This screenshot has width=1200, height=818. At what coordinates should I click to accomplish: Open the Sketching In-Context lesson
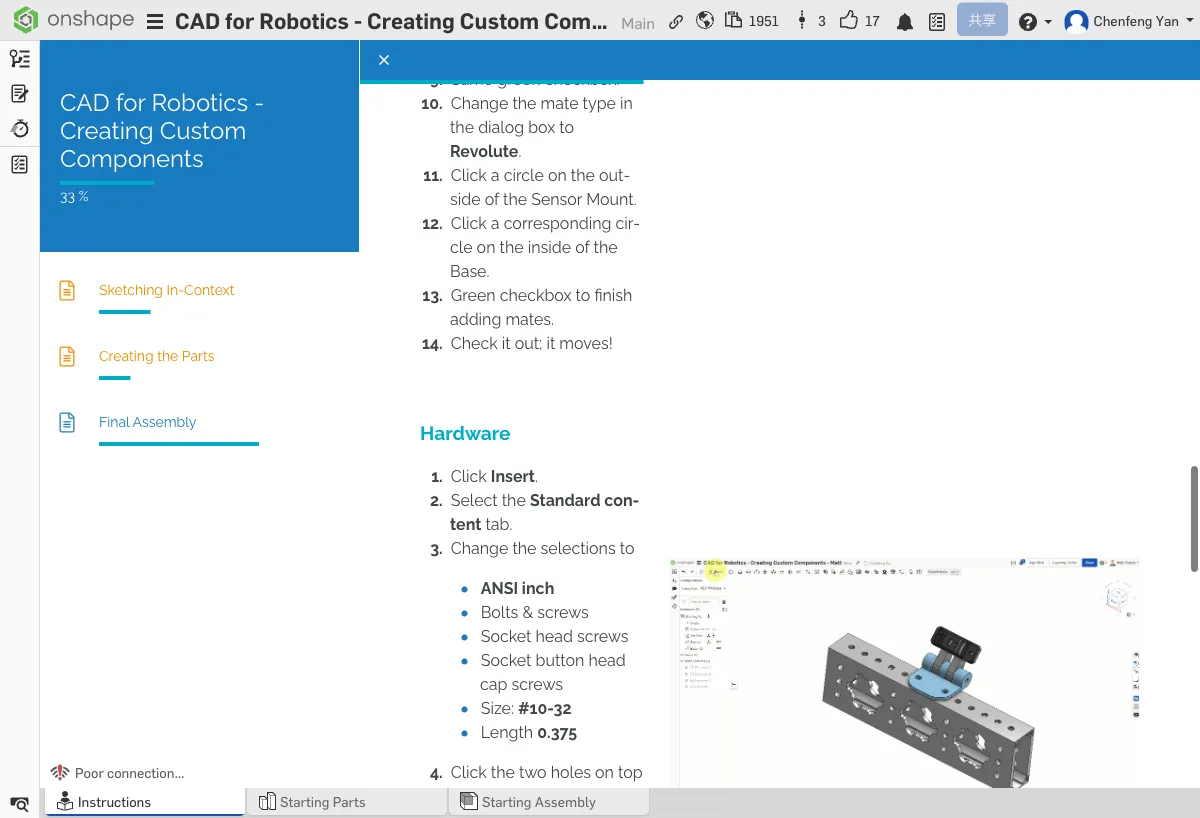(x=166, y=290)
